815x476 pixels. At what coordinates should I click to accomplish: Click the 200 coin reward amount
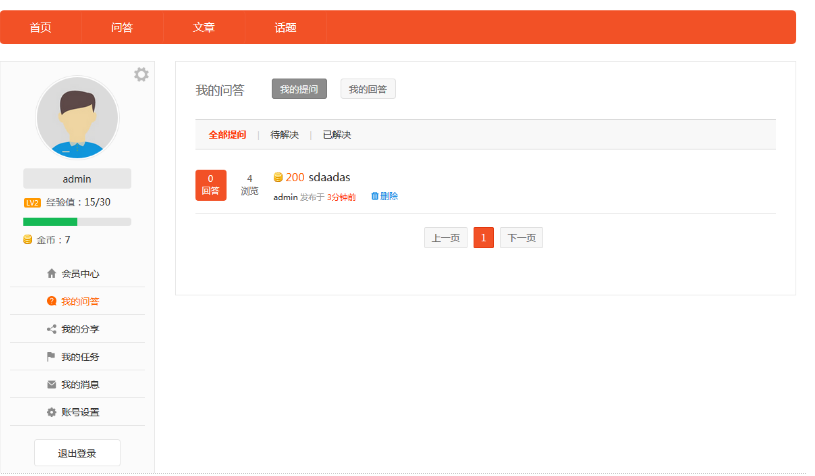click(295, 177)
